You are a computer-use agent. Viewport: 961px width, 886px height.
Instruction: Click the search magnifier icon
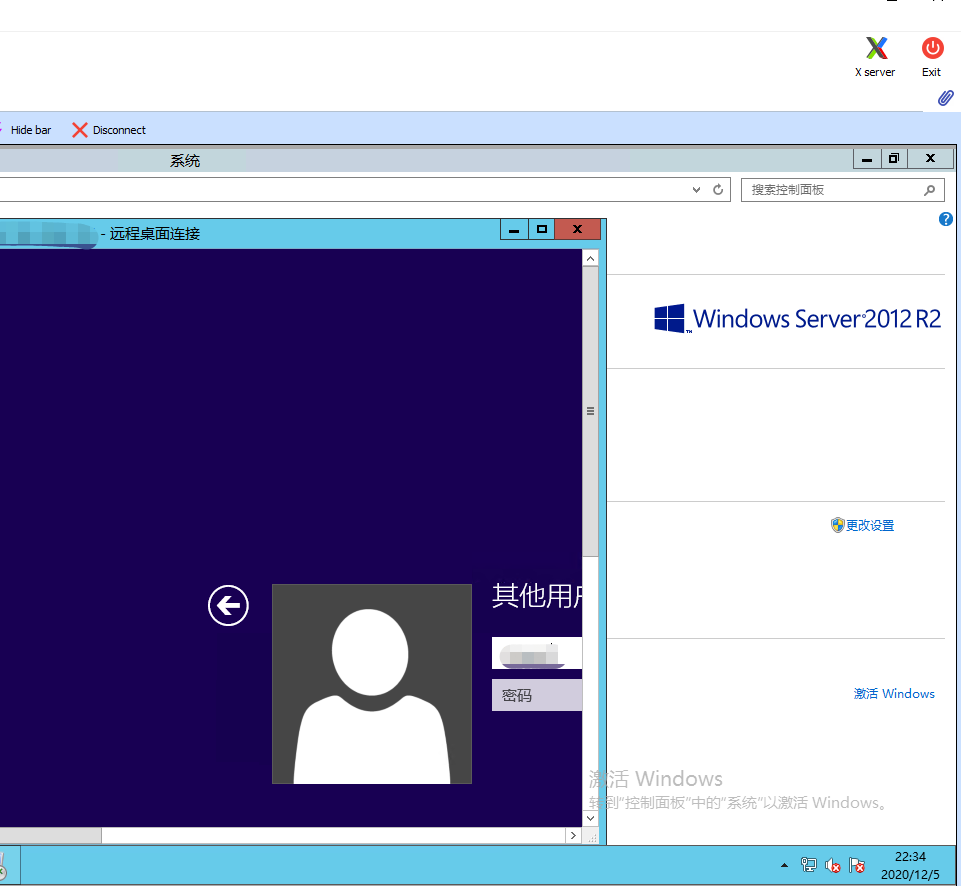click(929, 190)
